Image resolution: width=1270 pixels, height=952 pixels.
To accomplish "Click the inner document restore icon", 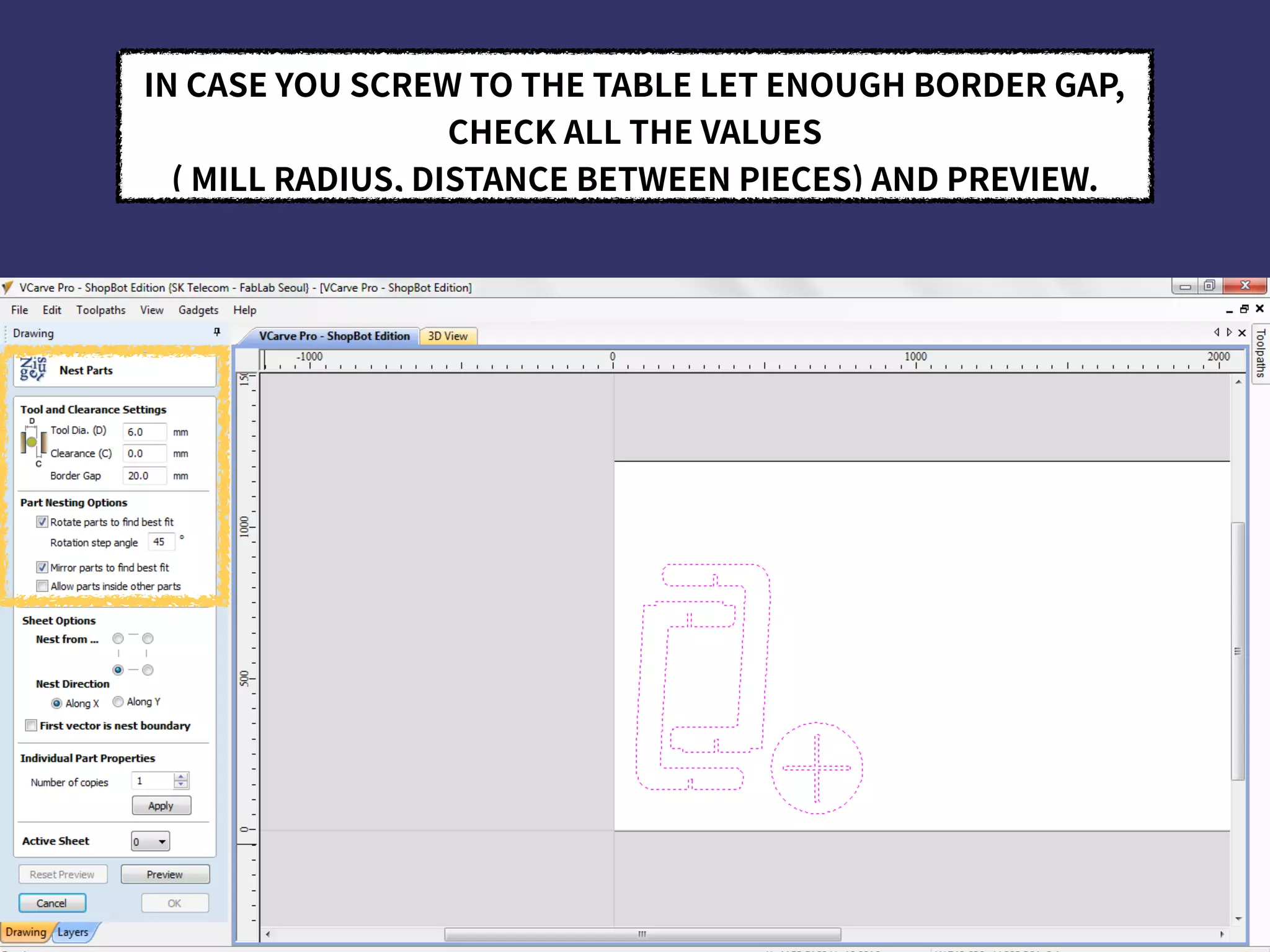I will tap(1244, 309).
